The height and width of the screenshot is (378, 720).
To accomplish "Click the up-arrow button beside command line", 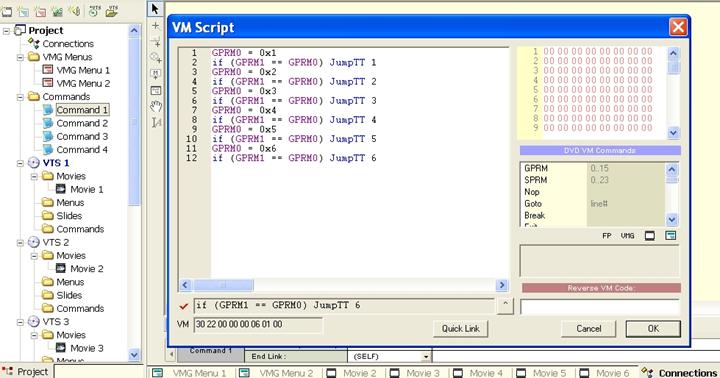I will [505, 306].
